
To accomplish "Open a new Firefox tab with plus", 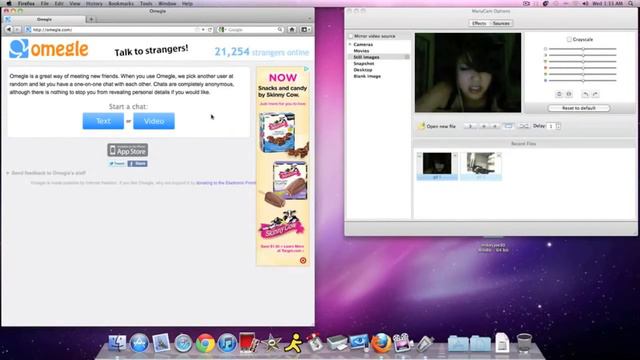I will 91,19.
